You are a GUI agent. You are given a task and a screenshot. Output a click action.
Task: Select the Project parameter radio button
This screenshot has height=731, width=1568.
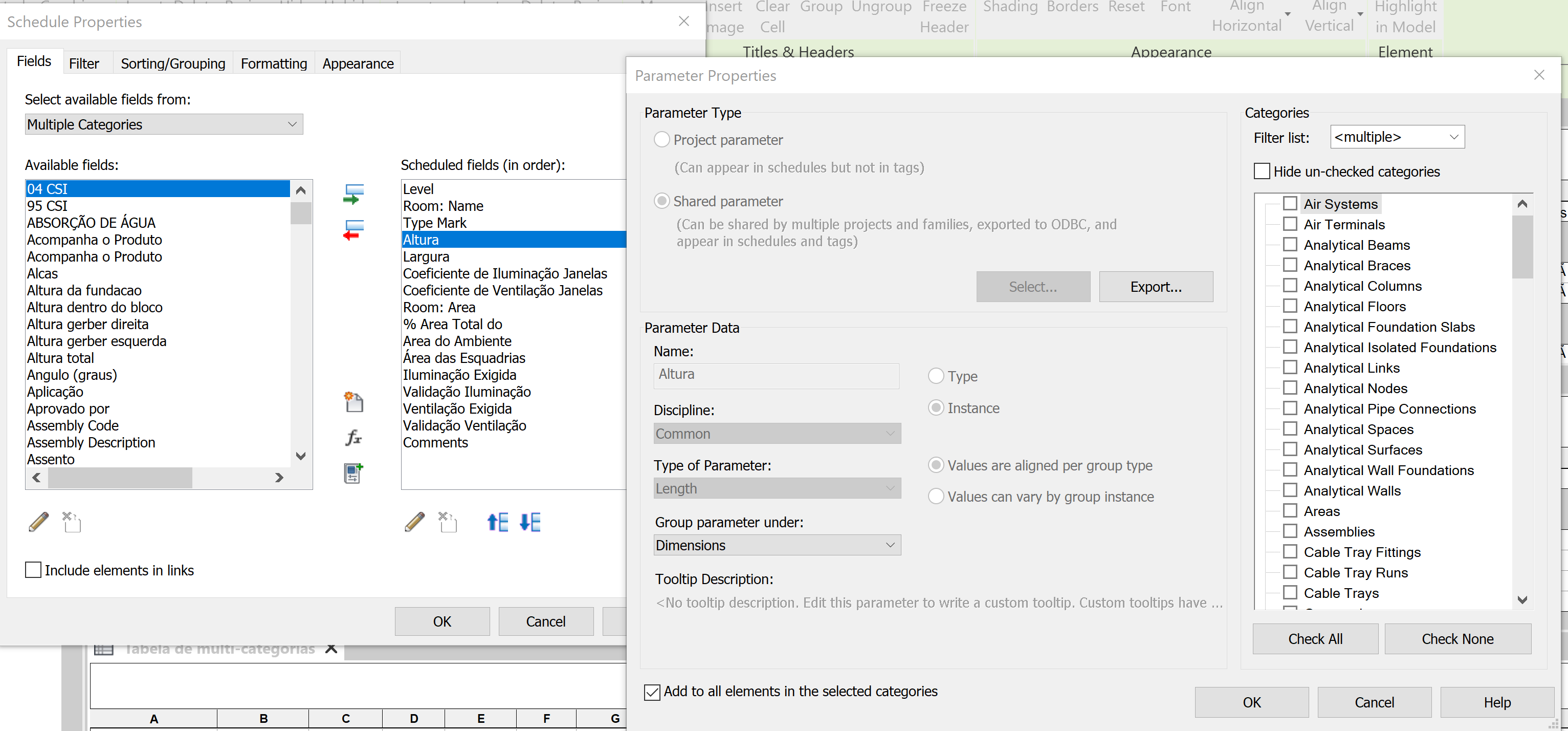[x=661, y=139]
